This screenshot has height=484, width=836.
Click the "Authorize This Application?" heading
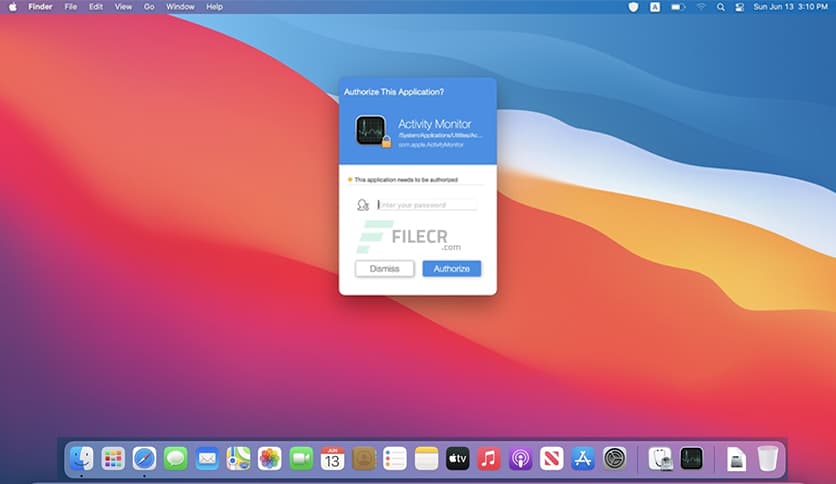click(x=393, y=92)
